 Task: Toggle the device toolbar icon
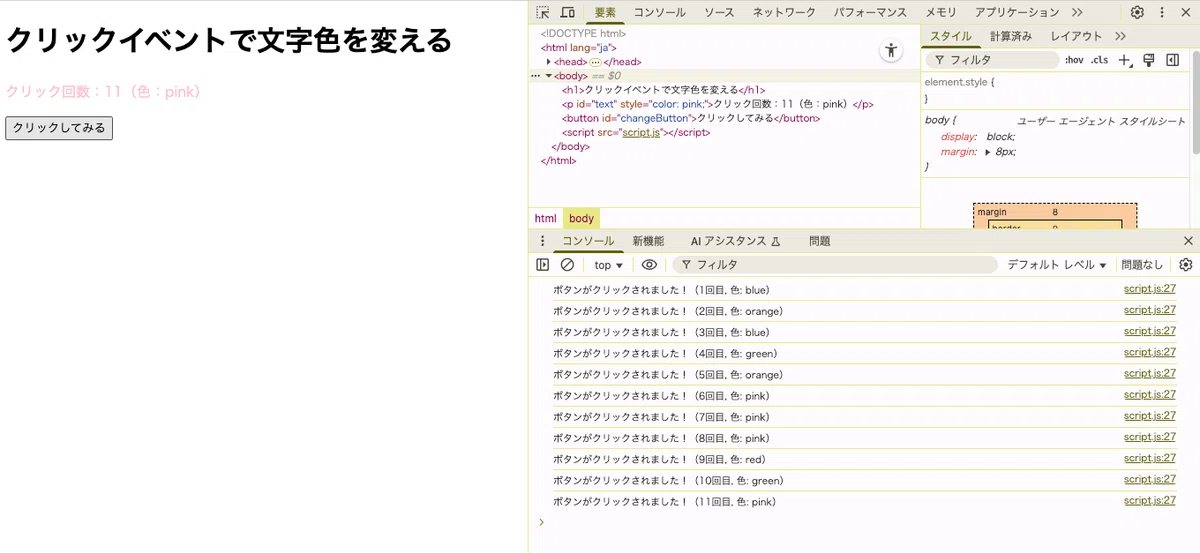point(567,12)
